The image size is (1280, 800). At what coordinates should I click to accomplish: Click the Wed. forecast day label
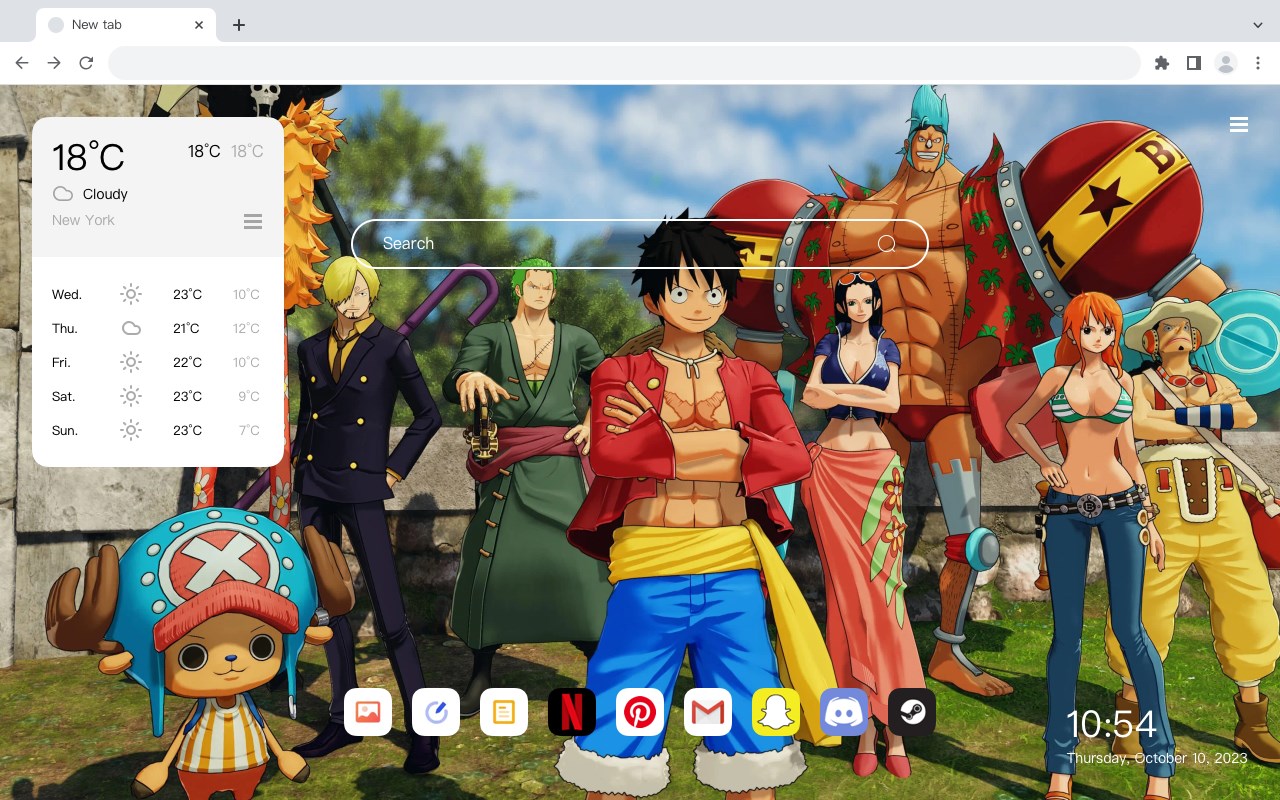coord(67,295)
